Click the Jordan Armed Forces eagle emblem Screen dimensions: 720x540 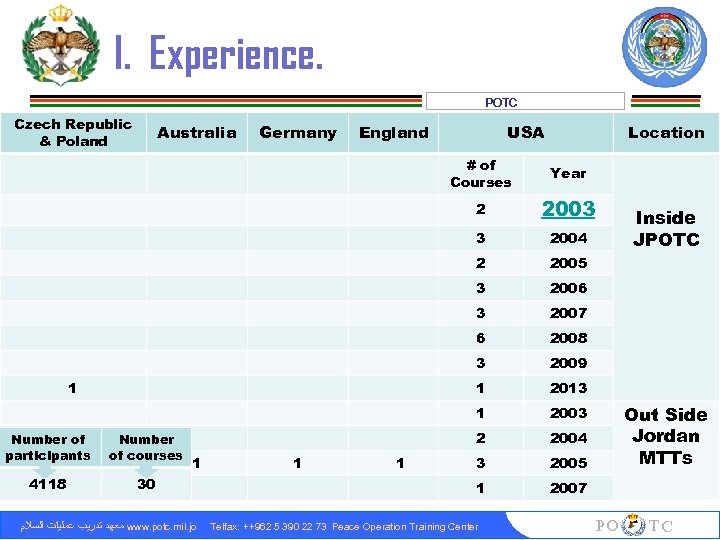(61, 45)
